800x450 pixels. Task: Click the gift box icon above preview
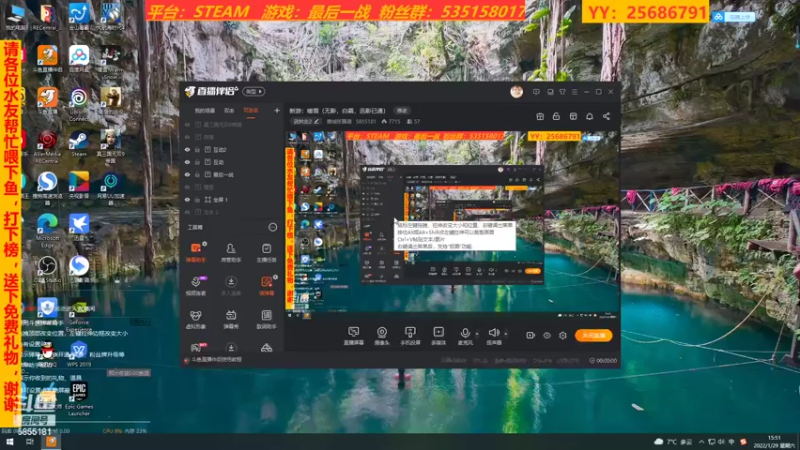pyautogui.click(x=540, y=117)
